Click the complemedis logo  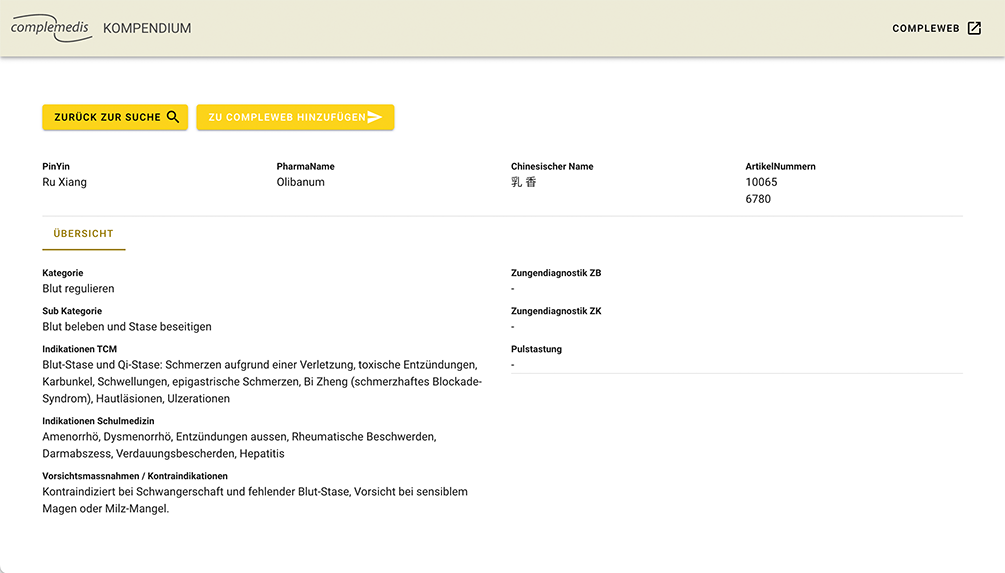51,28
